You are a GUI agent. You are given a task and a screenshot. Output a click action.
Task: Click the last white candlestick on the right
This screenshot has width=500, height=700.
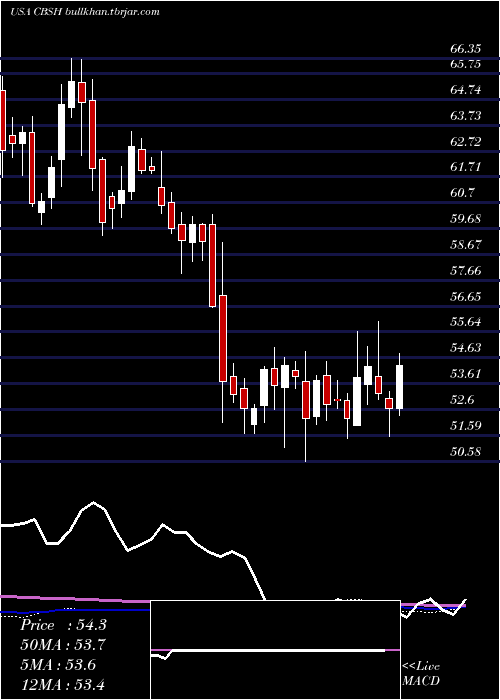point(400,387)
